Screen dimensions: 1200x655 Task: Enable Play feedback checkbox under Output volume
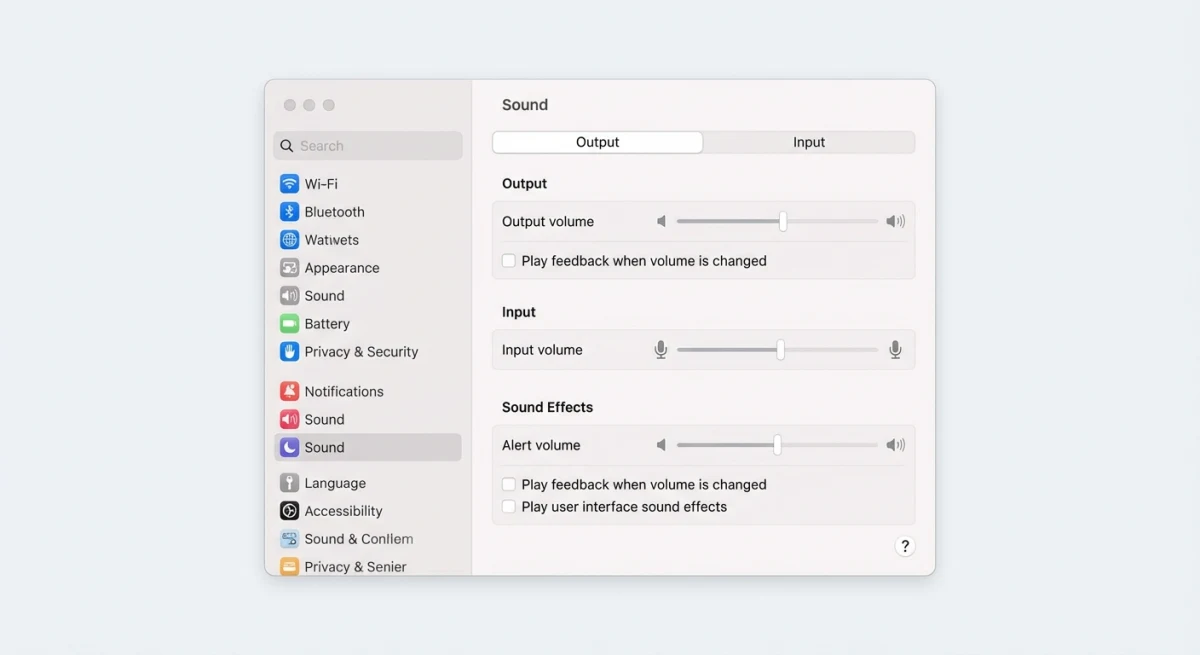[x=509, y=261]
